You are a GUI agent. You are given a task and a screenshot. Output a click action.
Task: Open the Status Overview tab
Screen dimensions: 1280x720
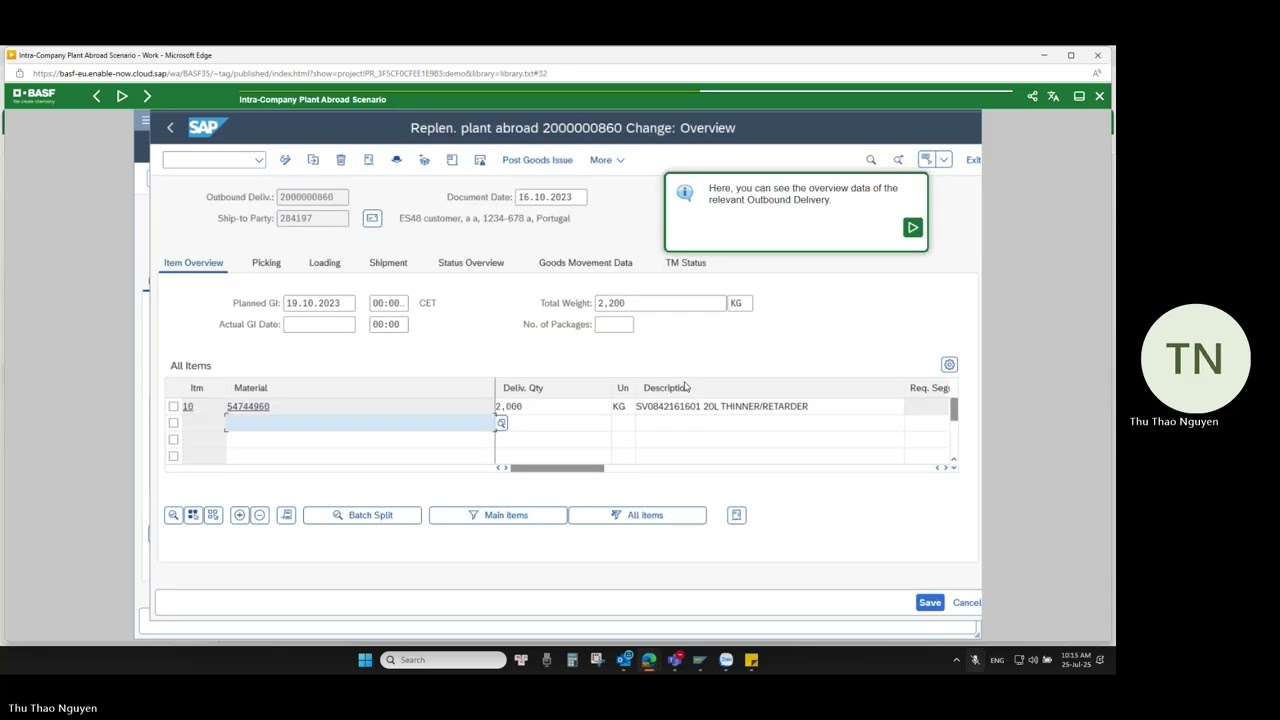click(471, 263)
